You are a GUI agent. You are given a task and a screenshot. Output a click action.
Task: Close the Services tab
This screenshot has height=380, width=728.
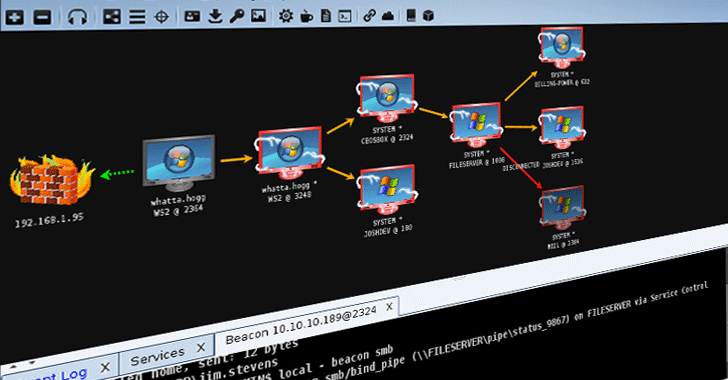point(201,347)
